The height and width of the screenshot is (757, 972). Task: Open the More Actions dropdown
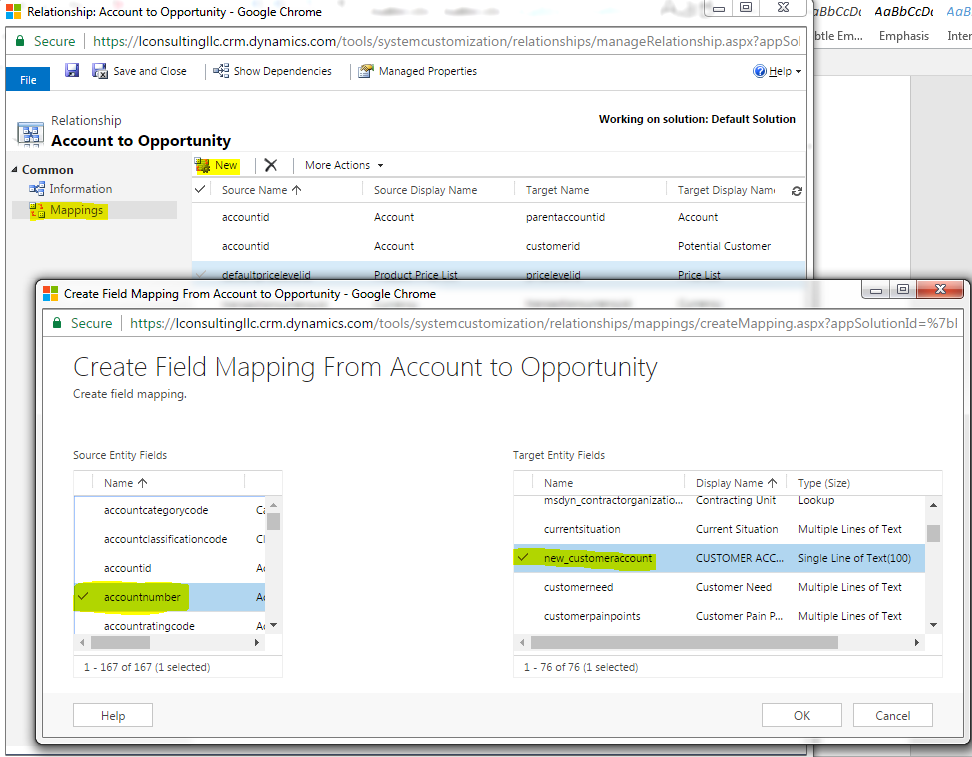344,165
